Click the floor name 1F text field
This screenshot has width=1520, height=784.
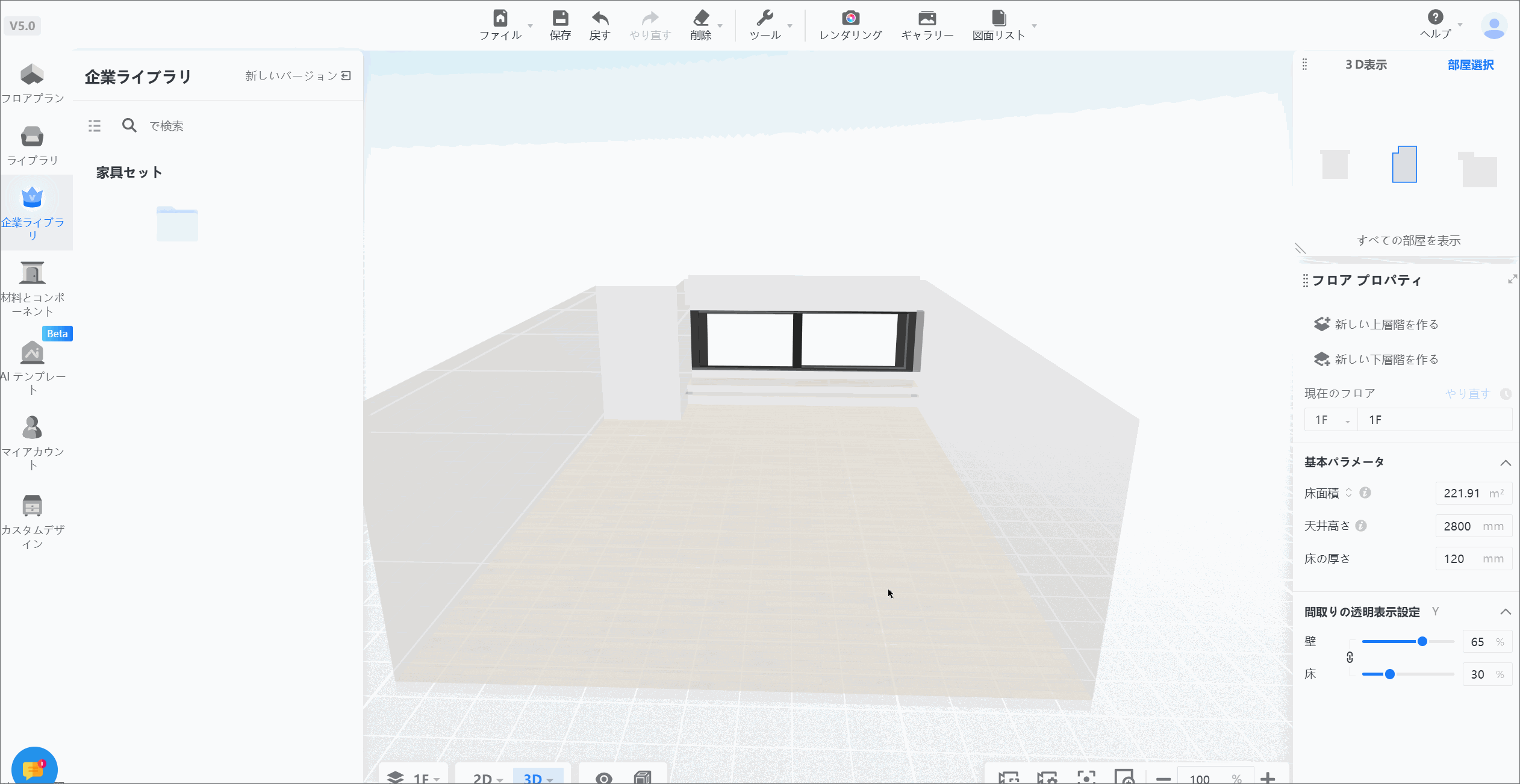click(x=1435, y=420)
